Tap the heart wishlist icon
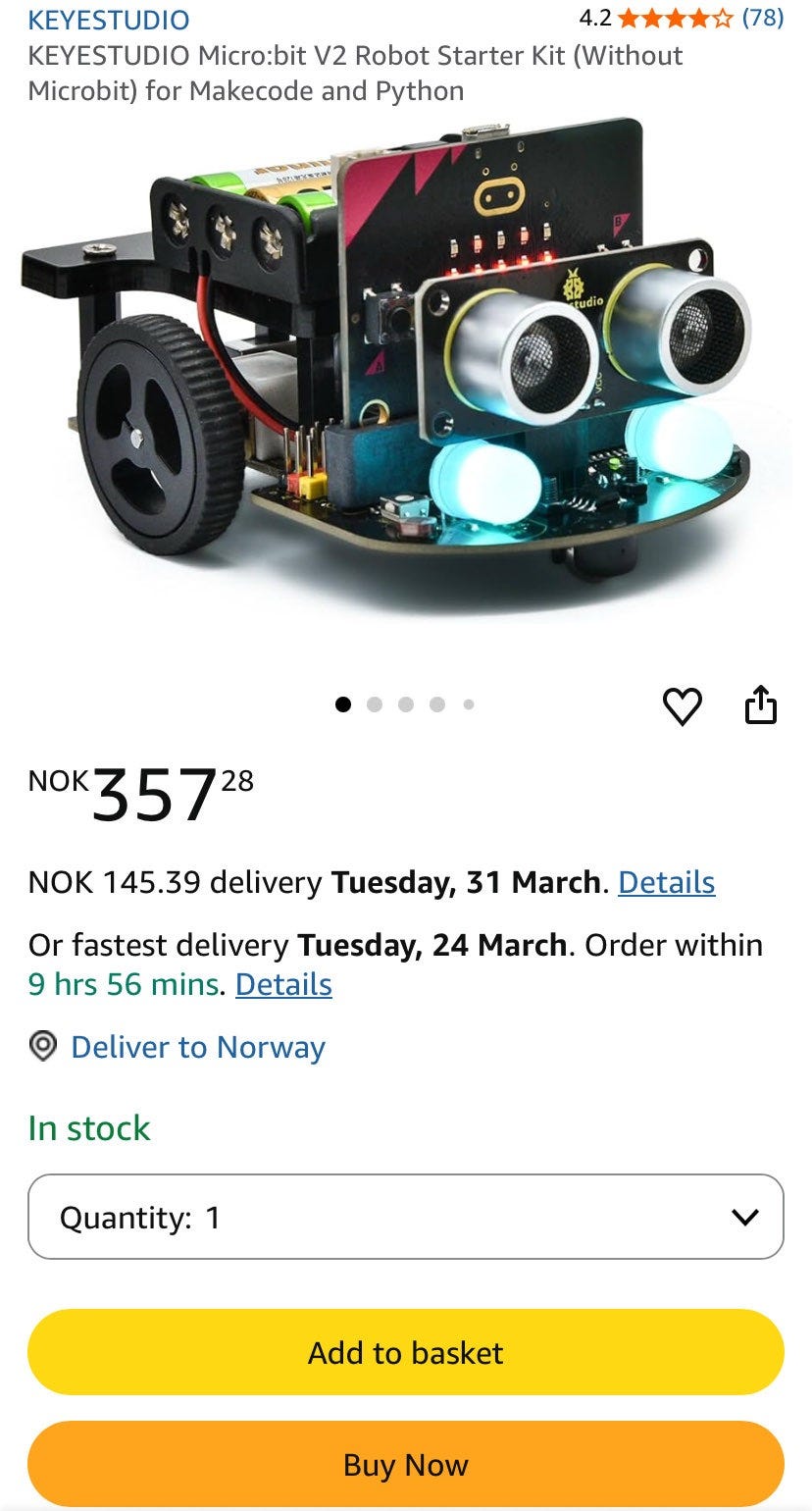 click(683, 706)
